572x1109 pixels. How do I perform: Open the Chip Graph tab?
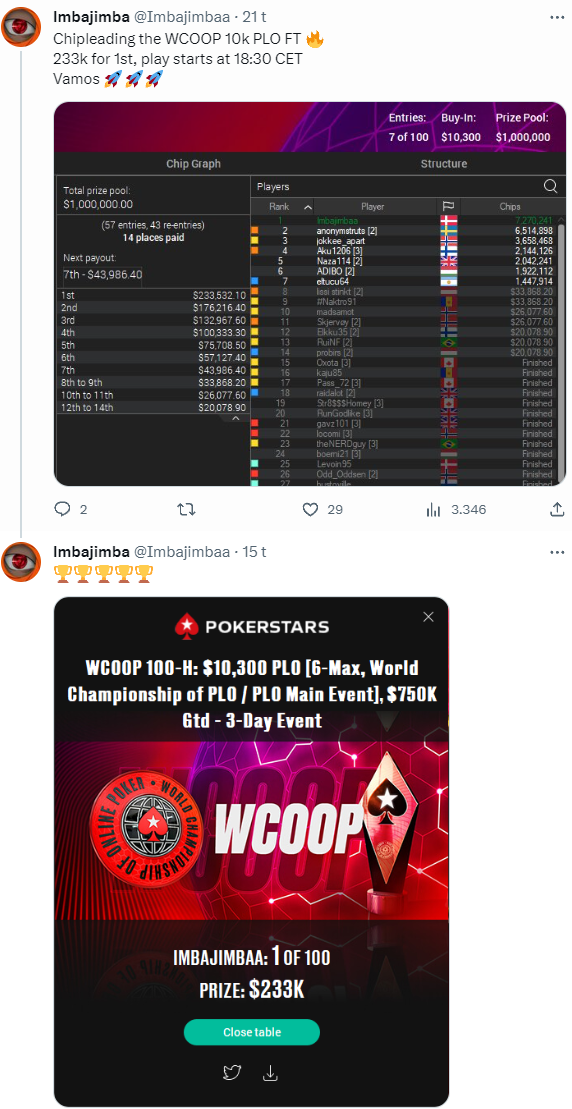(x=194, y=163)
